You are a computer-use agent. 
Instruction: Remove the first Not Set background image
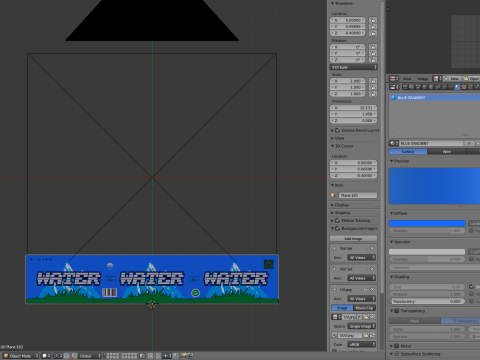372,248
